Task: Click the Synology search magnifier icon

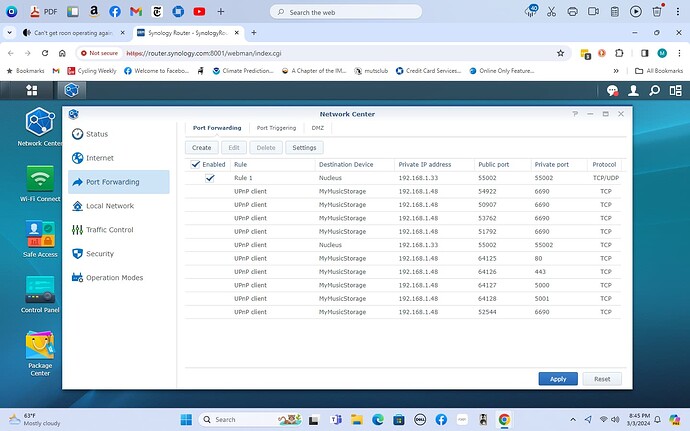Action: pos(654,91)
